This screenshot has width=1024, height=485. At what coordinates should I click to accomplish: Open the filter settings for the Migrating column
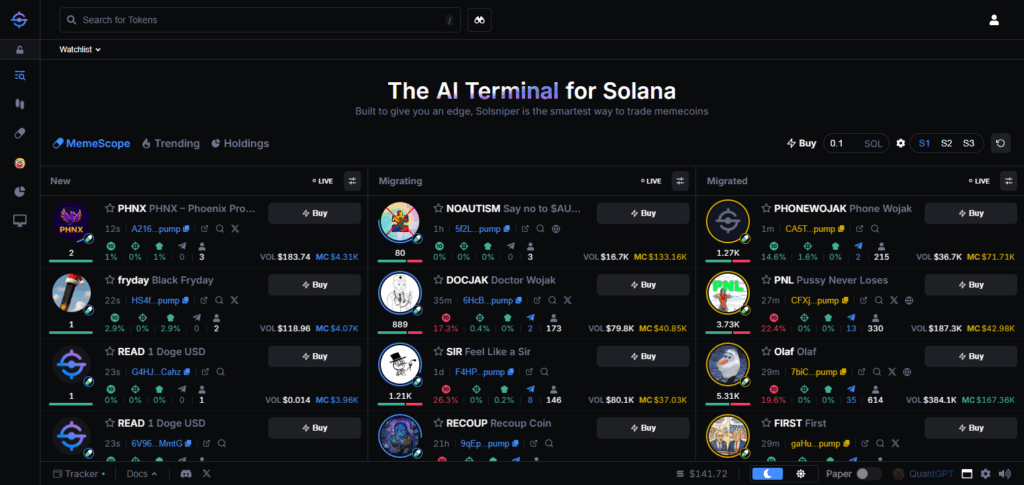[x=680, y=181]
